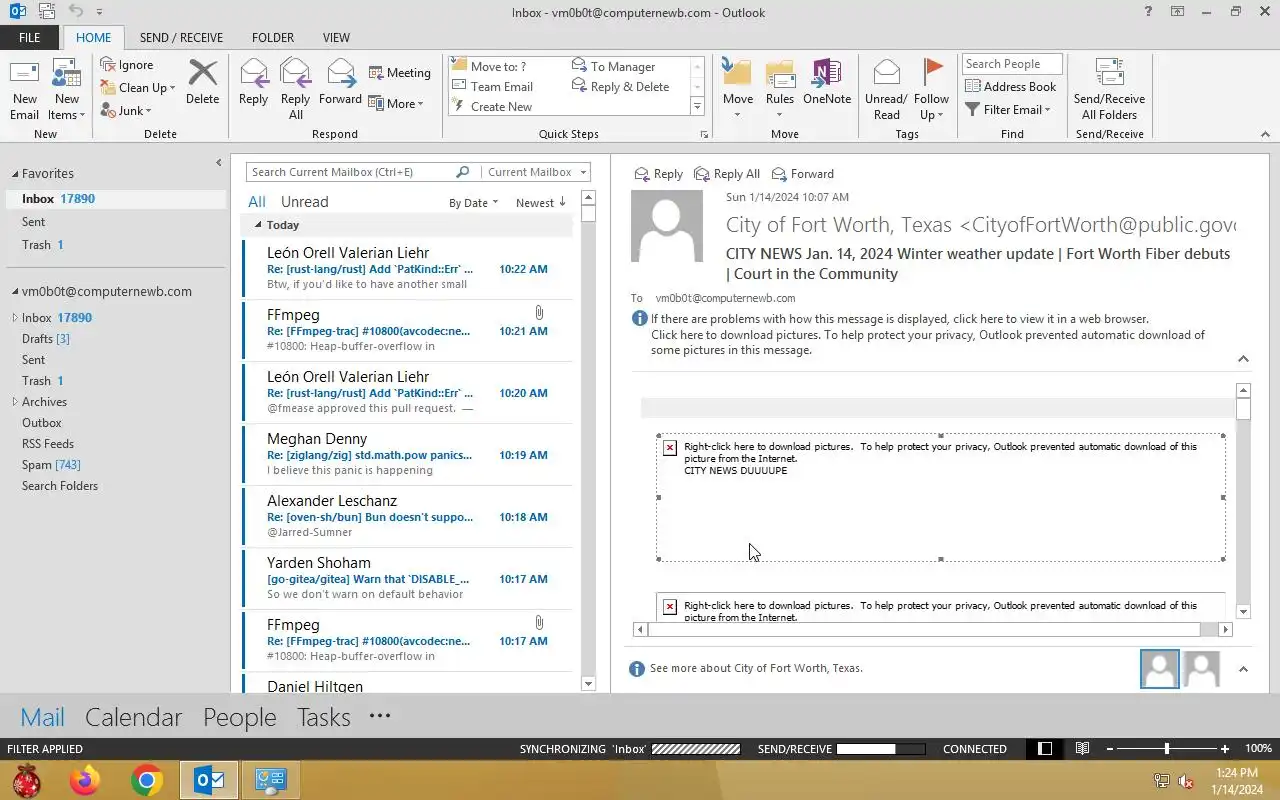
Task: Open the More respond options dropdown
Action: tap(396, 104)
